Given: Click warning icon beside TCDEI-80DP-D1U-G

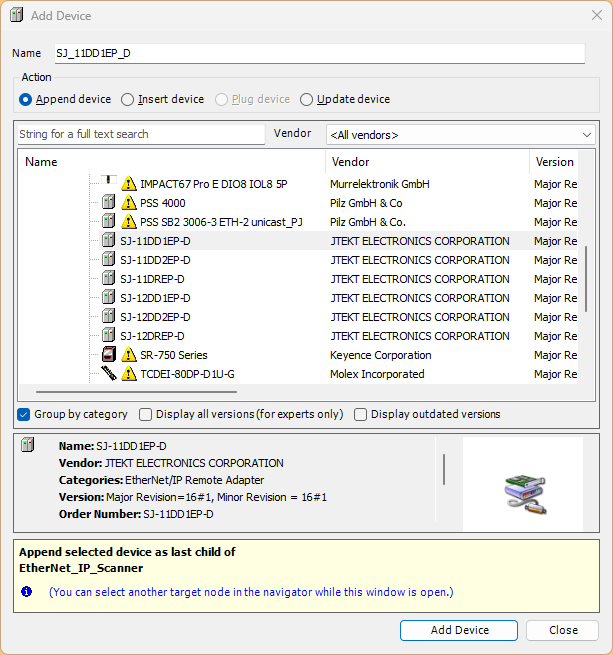Looking at the screenshot, I should (129, 373).
